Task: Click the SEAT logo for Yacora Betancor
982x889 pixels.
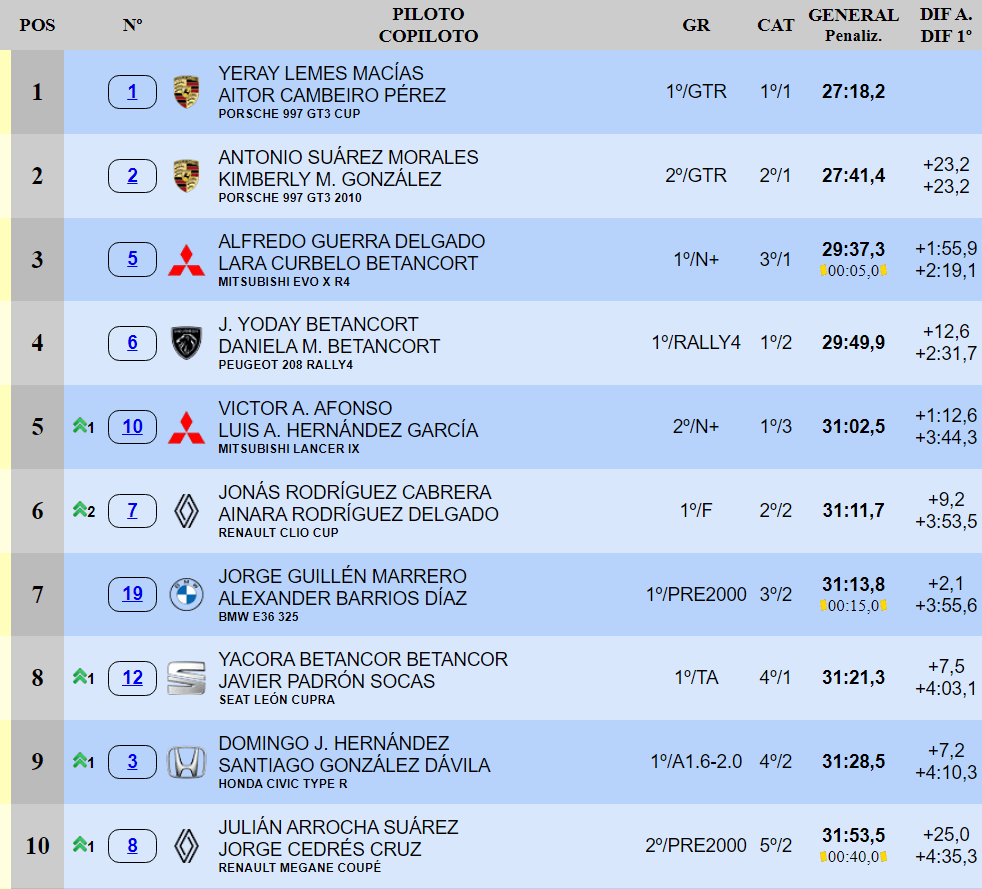Action: click(186, 678)
